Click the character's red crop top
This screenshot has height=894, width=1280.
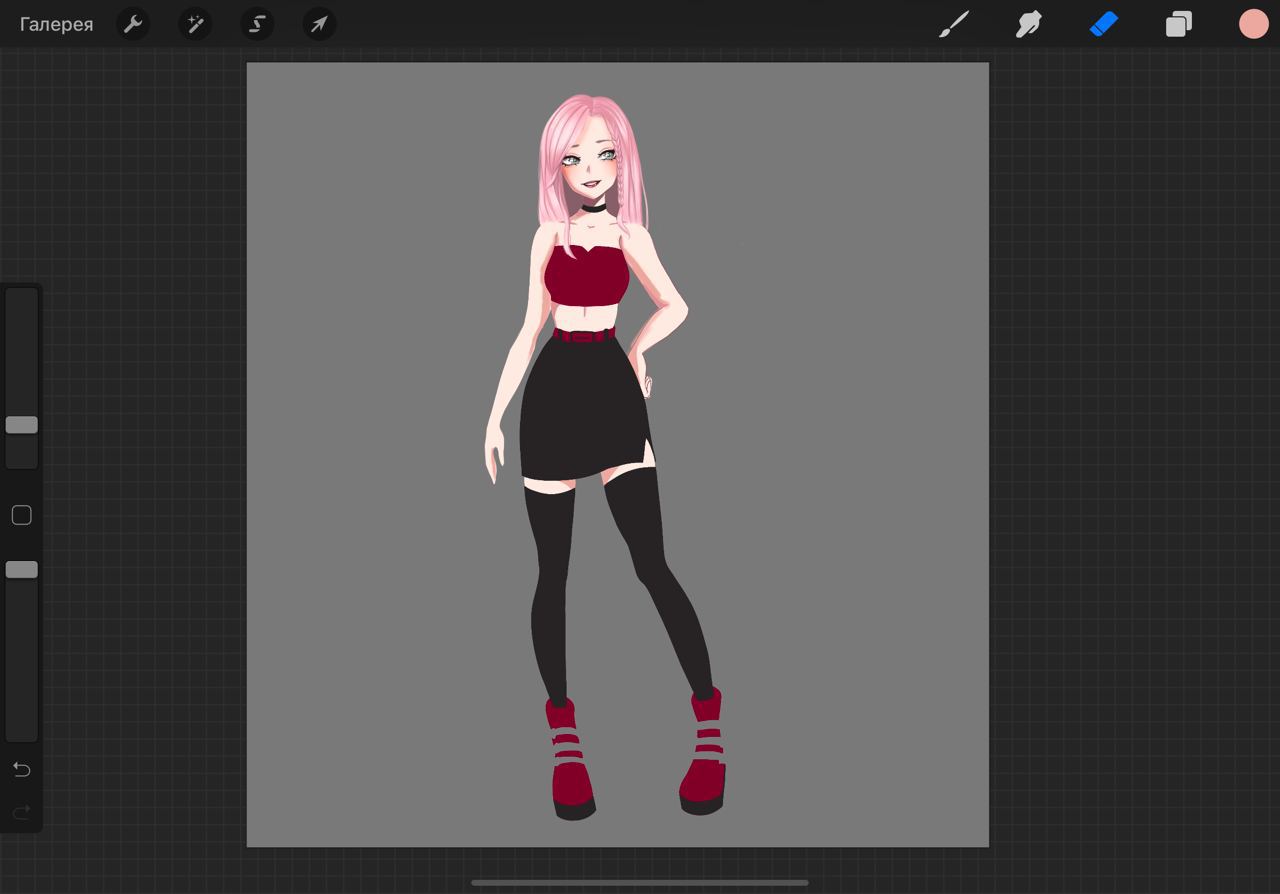[587, 278]
